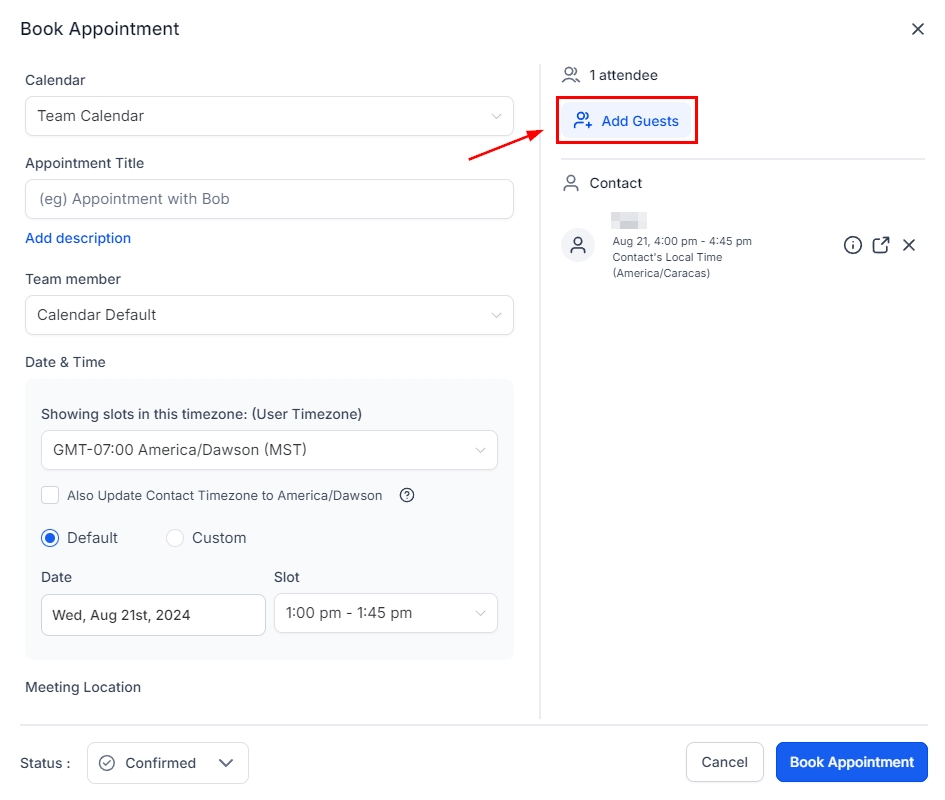
Task: Open the timezone GMT-07:00 America/Dawson dropdown
Action: 269,450
